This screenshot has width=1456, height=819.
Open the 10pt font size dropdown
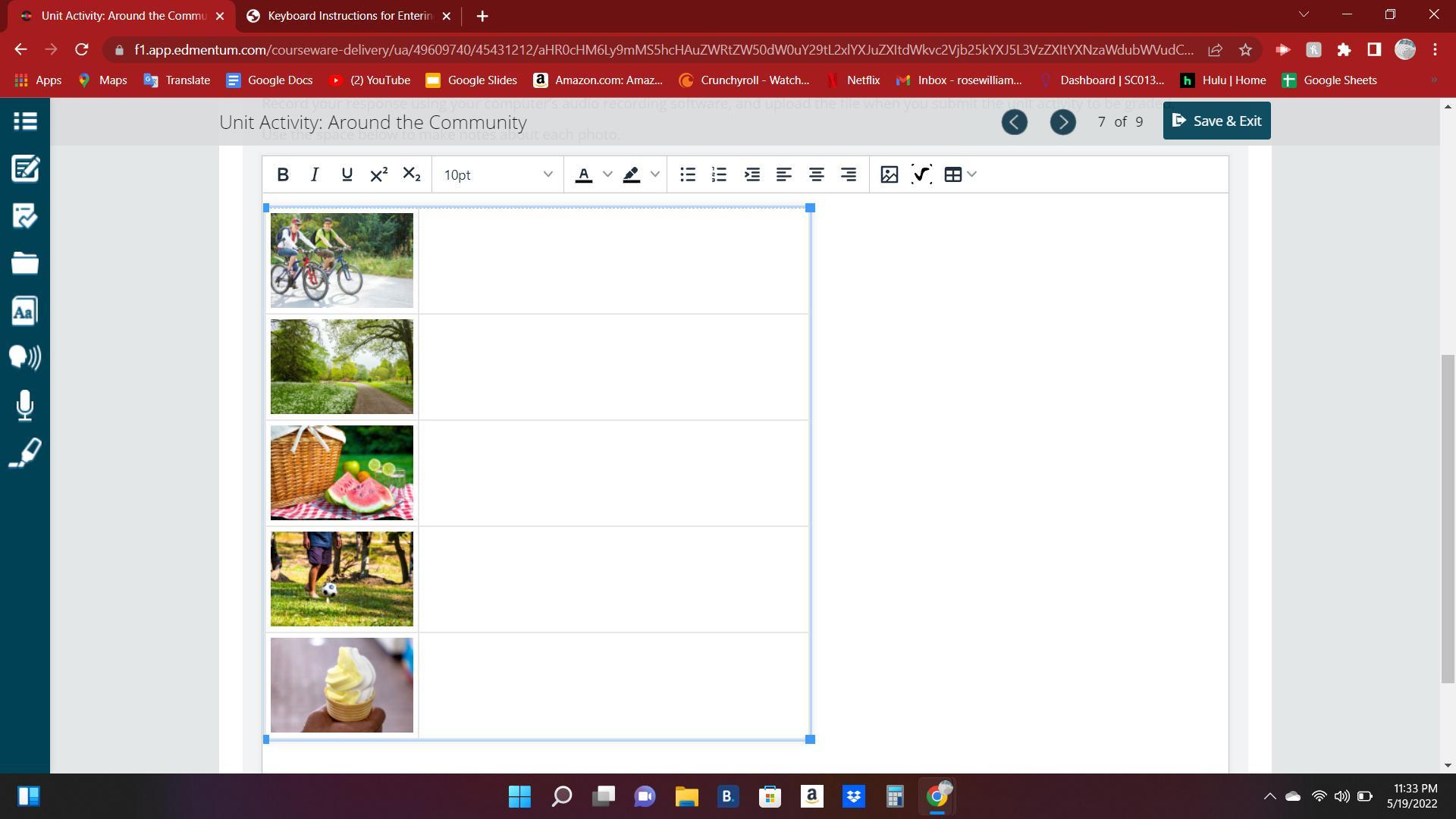497,174
